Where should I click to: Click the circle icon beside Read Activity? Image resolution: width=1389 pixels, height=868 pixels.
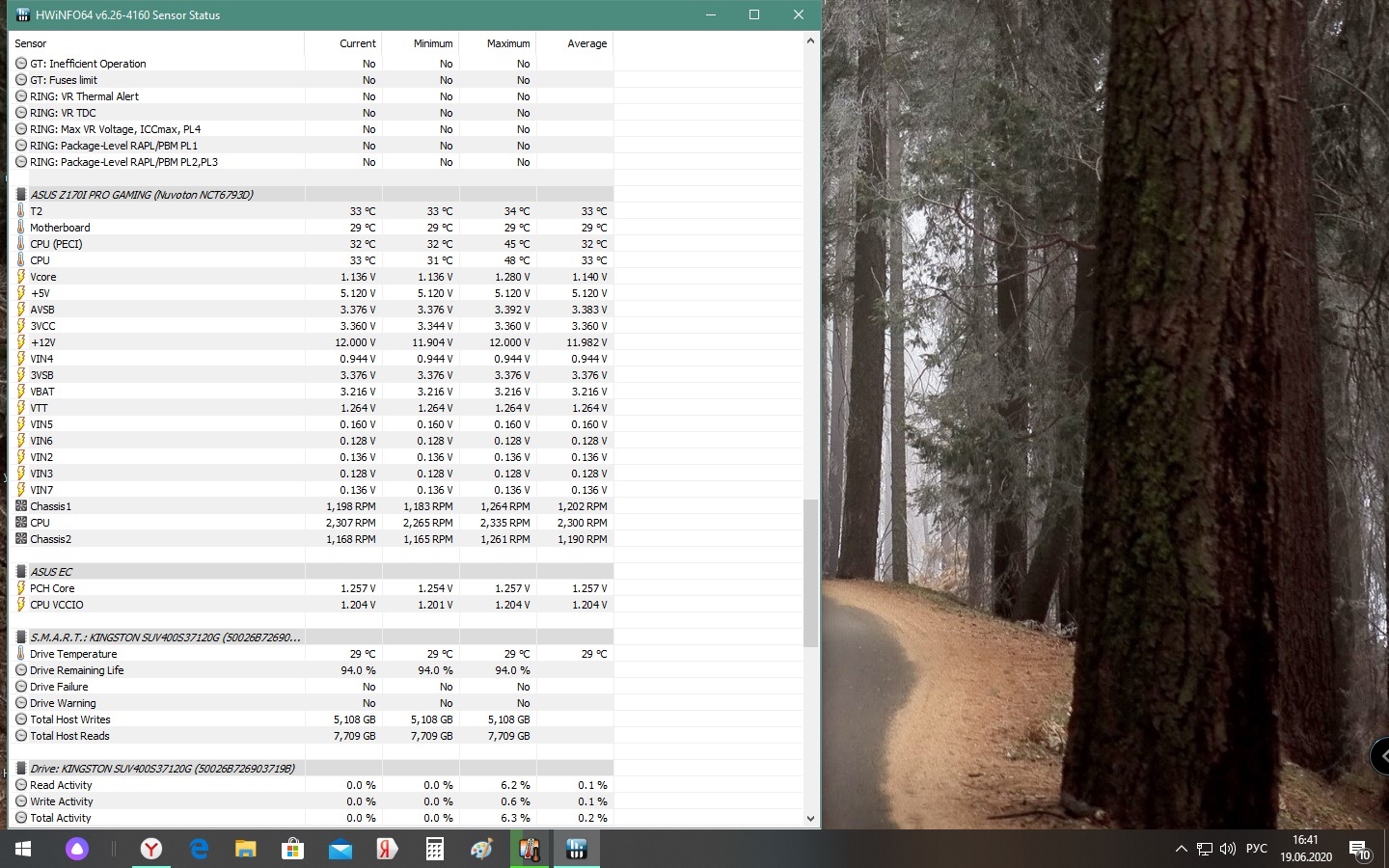click(21, 785)
